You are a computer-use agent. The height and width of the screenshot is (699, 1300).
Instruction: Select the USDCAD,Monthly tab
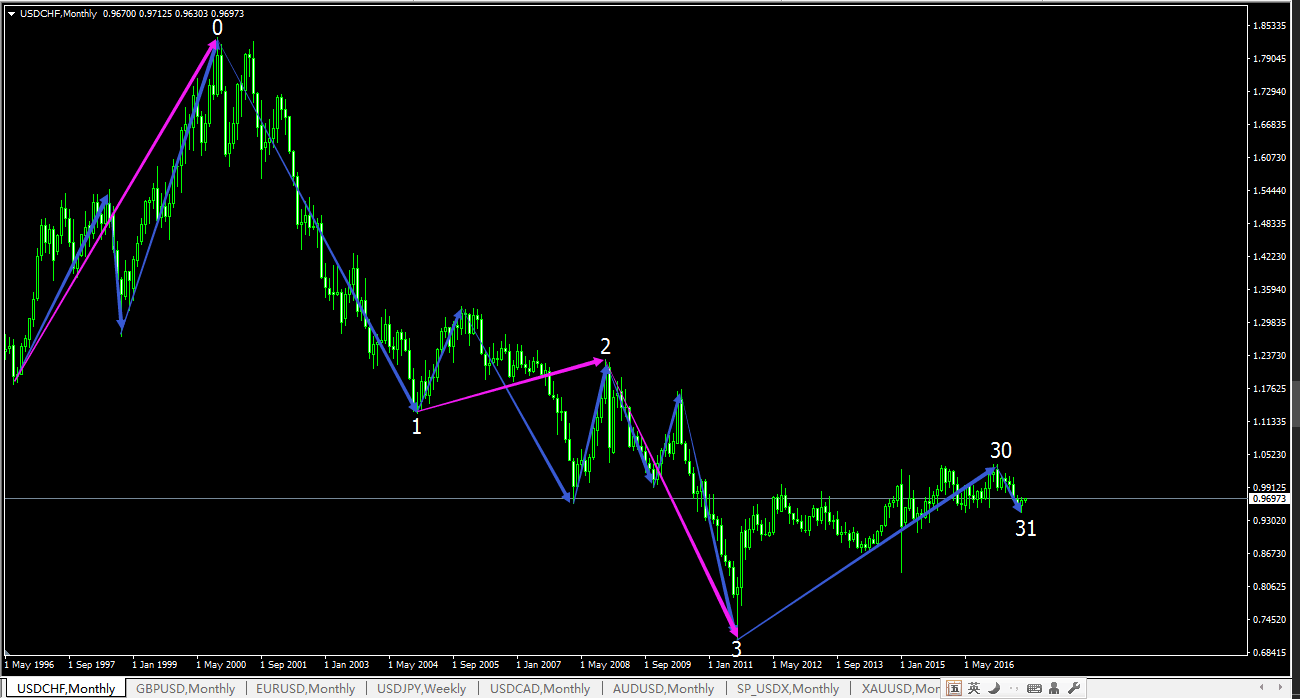pyautogui.click(x=540, y=688)
